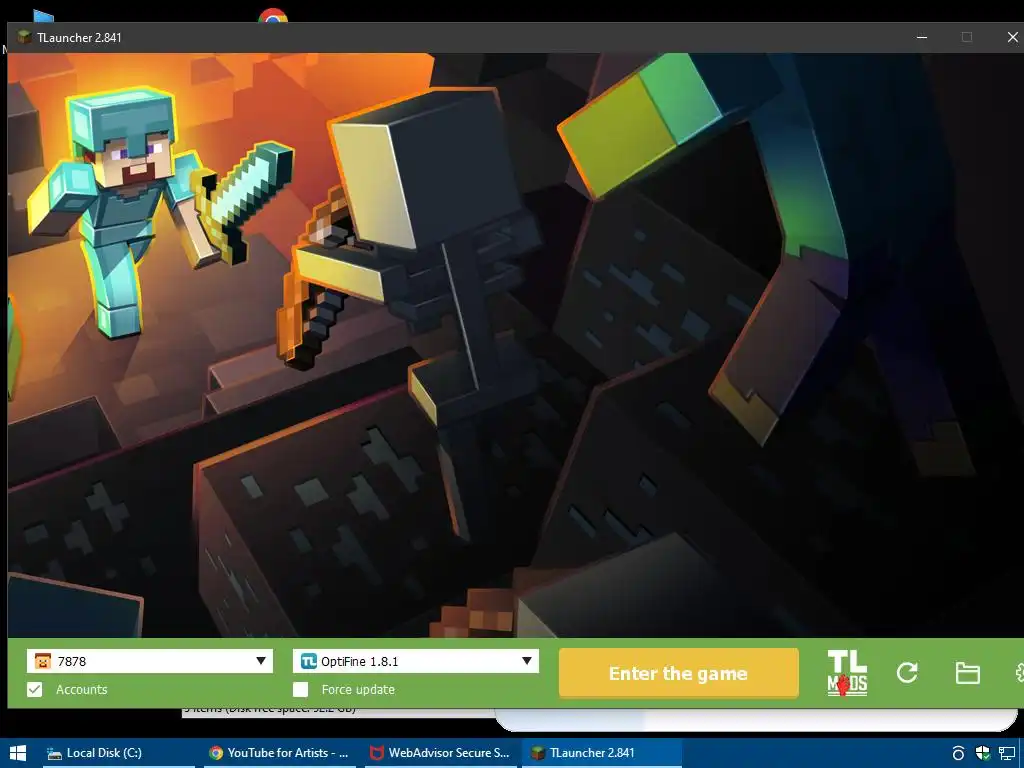1024x768 pixels.
Task: Open the TL Mods panel
Action: [x=847, y=673]
